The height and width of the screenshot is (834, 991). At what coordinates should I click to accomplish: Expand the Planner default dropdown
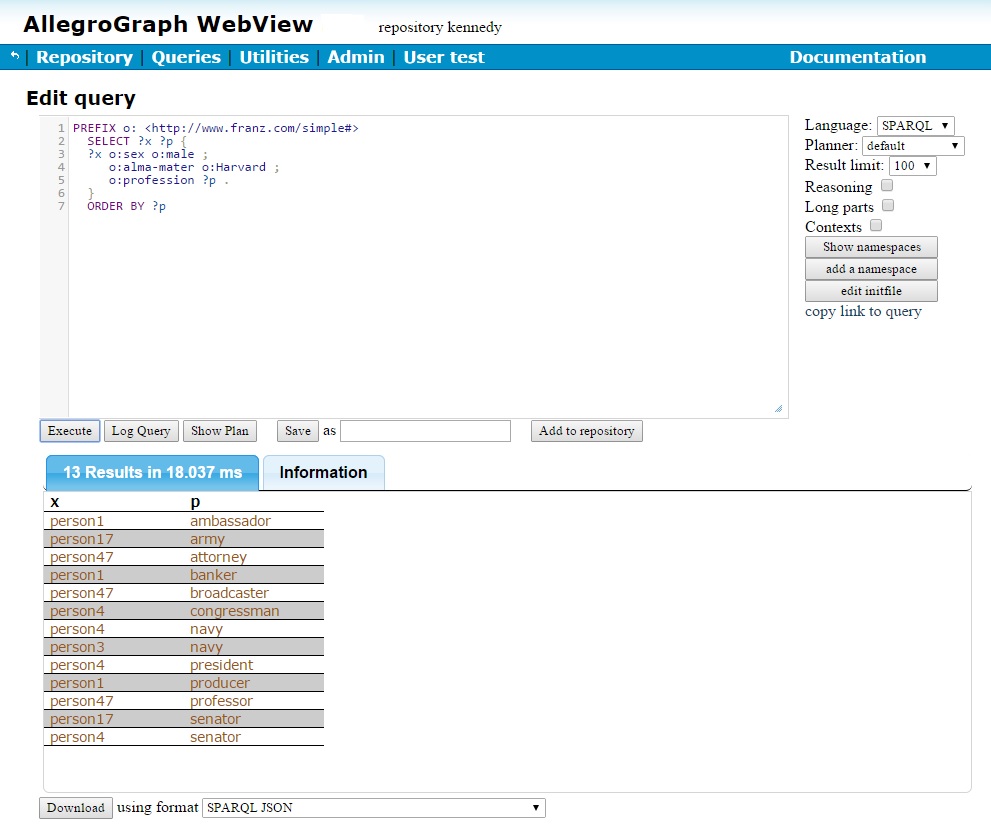(912, 146)
